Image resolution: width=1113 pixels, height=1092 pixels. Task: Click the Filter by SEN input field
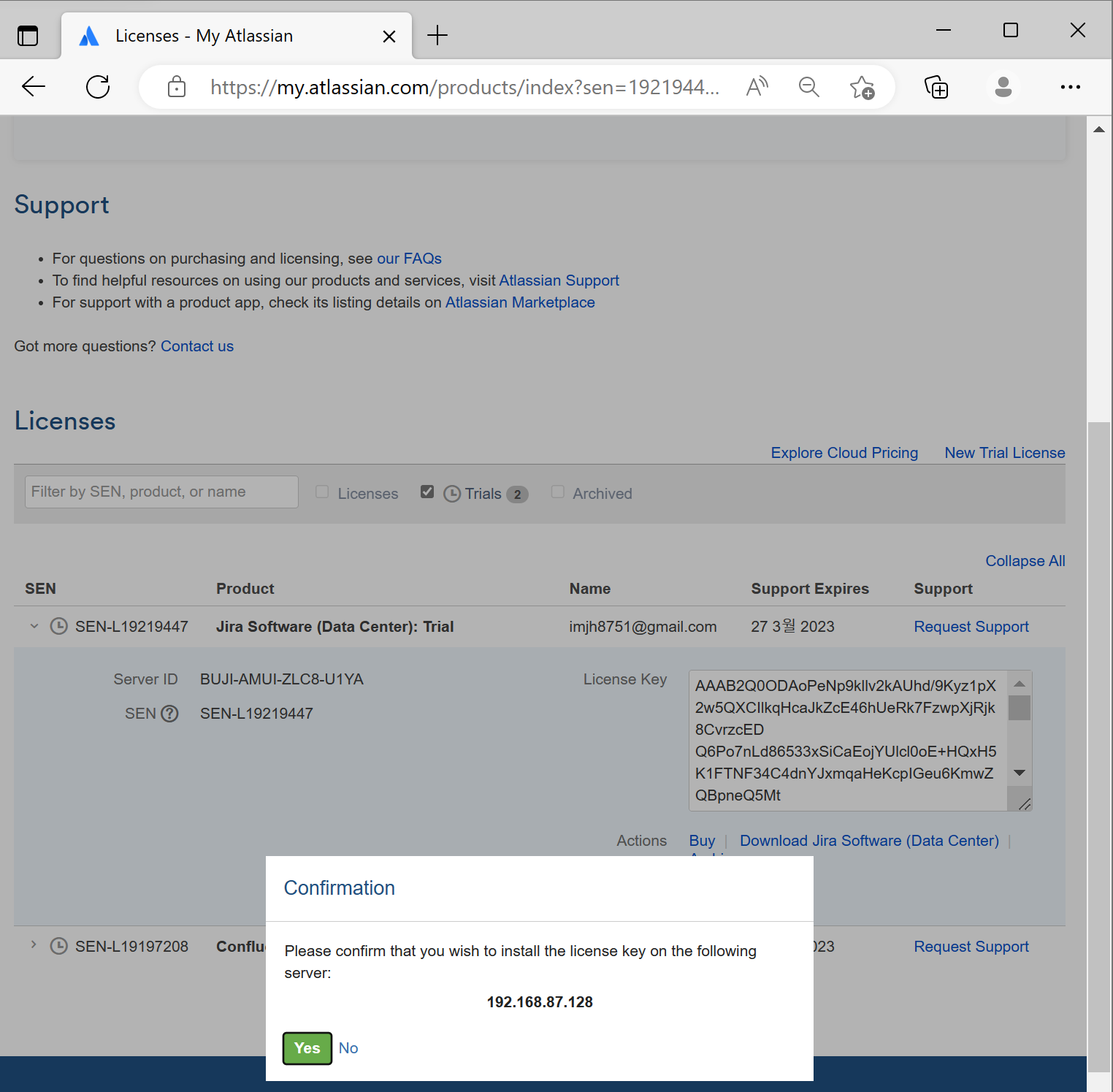(x=161, y=492)
